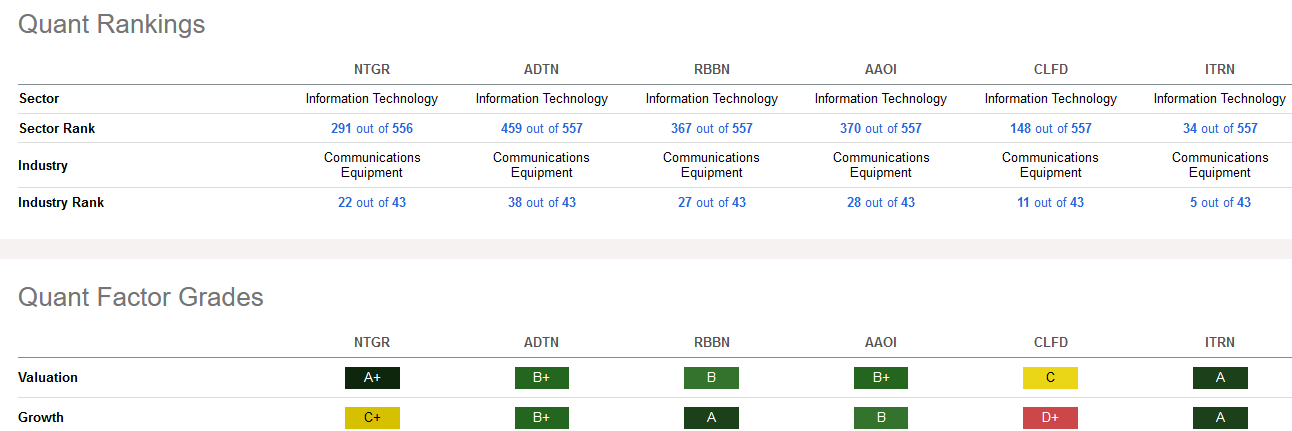Select NTGR header in Quant Rankings table
The height and width of the screenshot is (431, 1292).
pos(372,69)
